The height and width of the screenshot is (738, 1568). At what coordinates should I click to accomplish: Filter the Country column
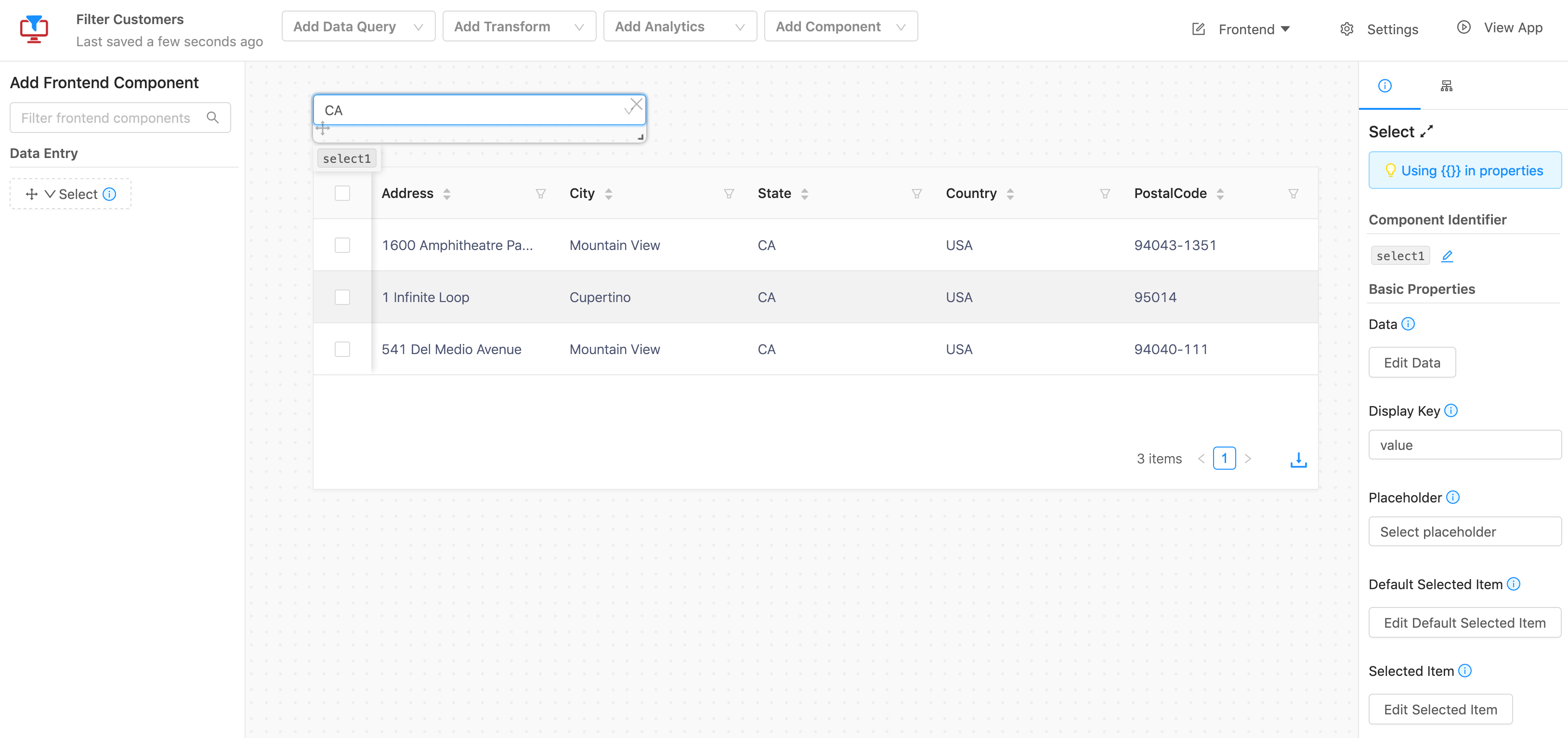(x=1105, y=194)
